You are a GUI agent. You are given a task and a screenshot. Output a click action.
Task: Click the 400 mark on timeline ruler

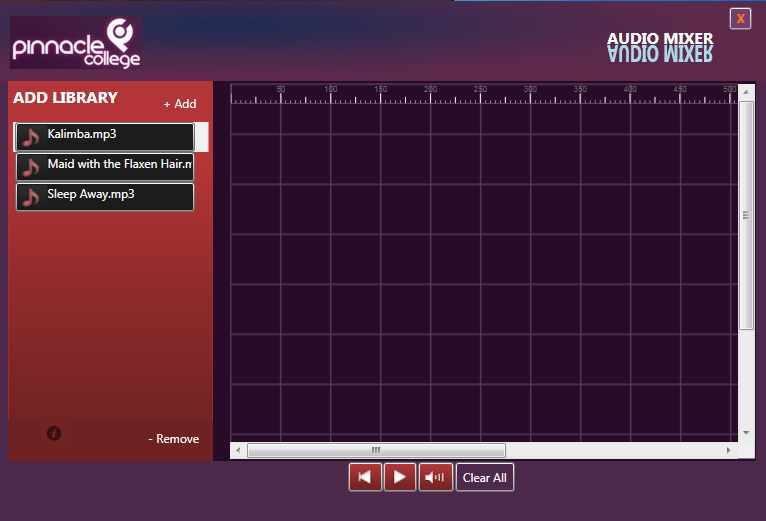point(630,89)
